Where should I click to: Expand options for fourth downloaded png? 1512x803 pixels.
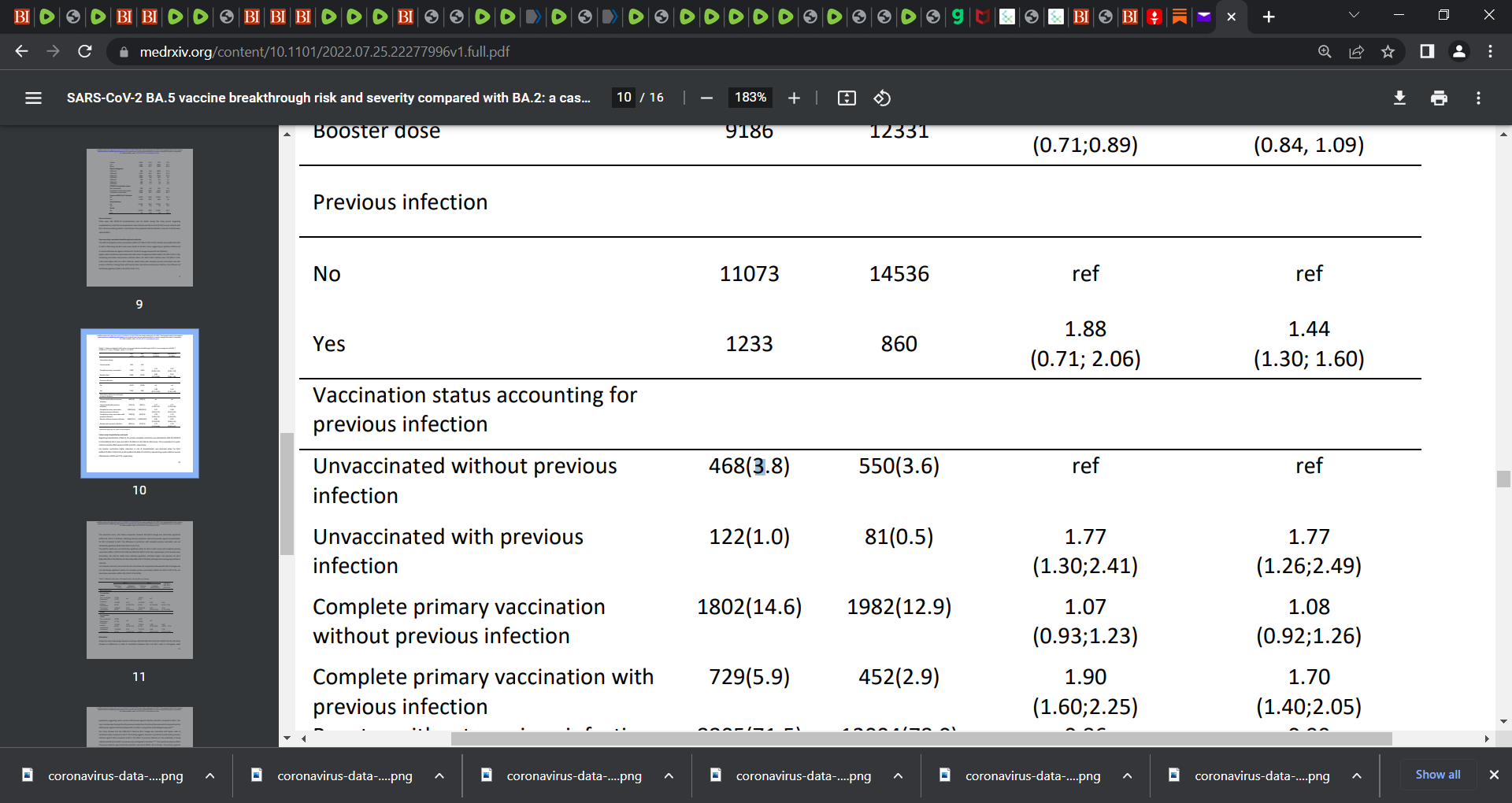[x=898, y=775]
